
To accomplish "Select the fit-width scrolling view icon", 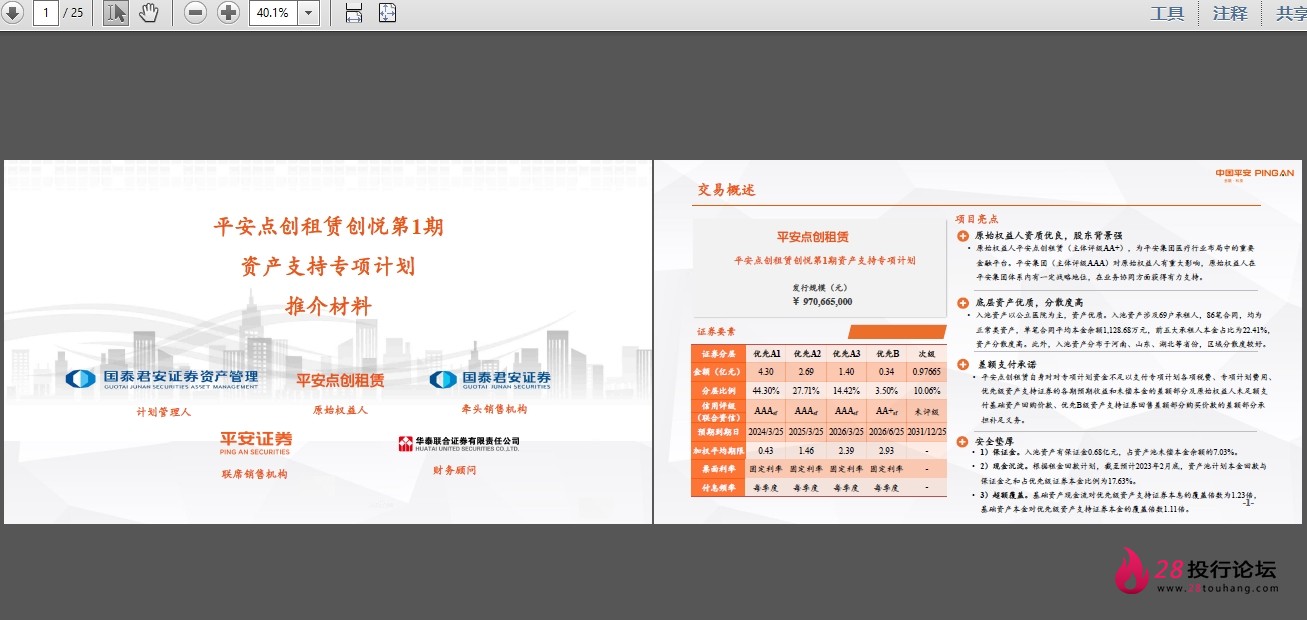I will pyautogui.click(x=353, y=13).
